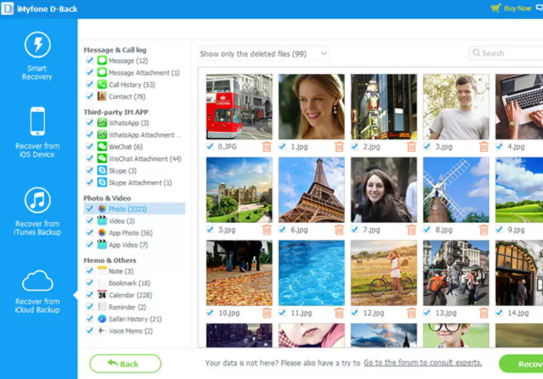Open the windmill thumbnail 8.jpg

point(456,190)
